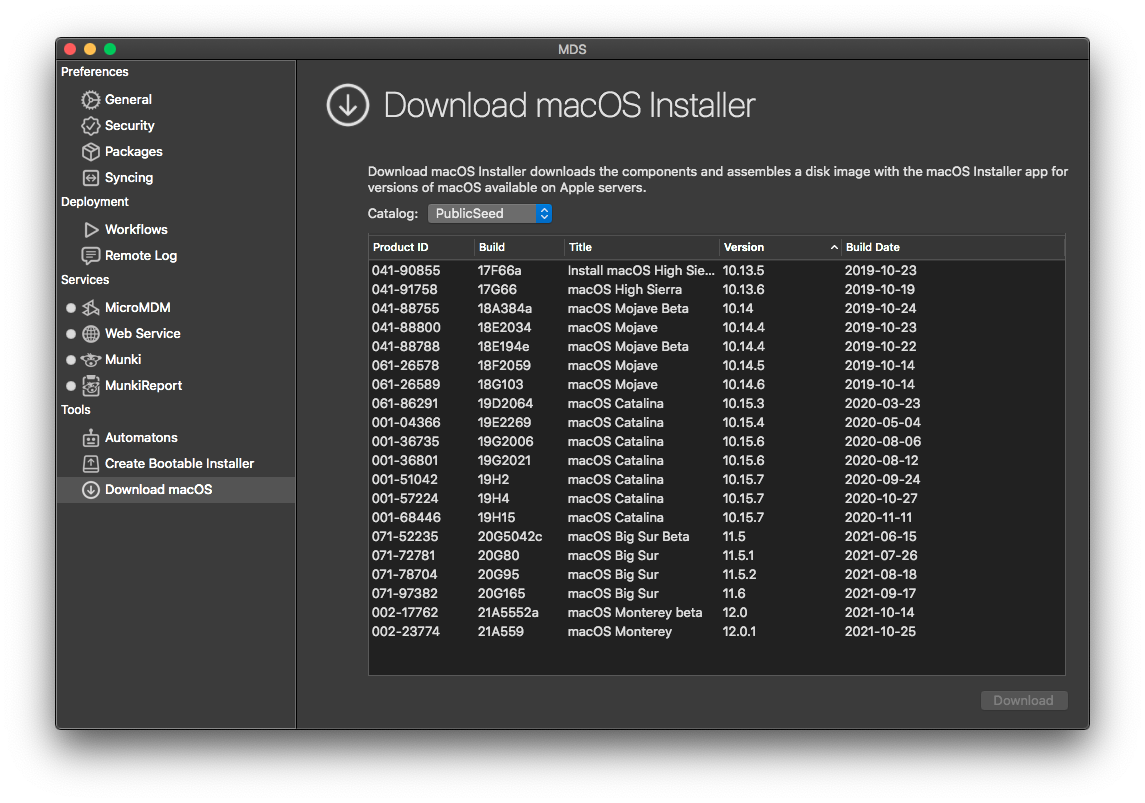Select Catalina build 19G2021 row
Image resolution: width=1145 pixels, height=803 pixels.
[x=716, y=460]
